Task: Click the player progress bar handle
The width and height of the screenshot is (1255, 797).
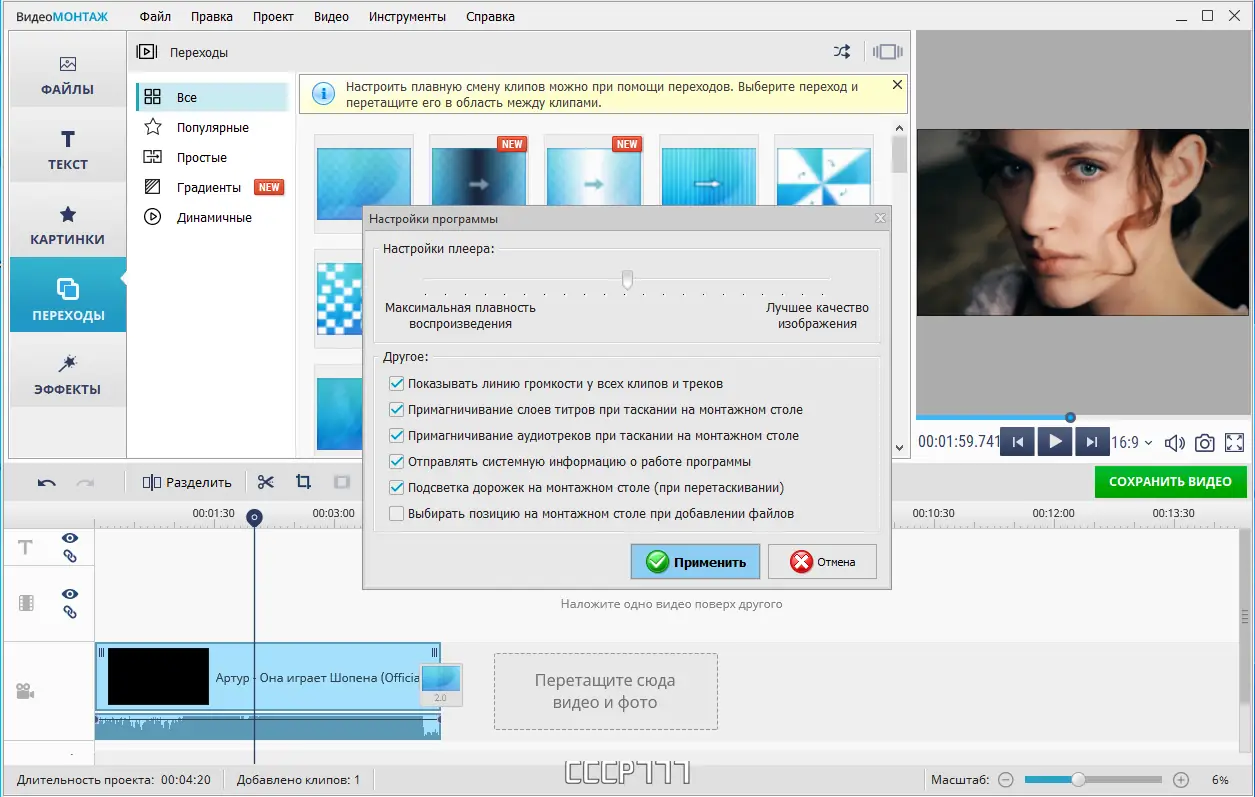Action: [x=1070, y=417]
